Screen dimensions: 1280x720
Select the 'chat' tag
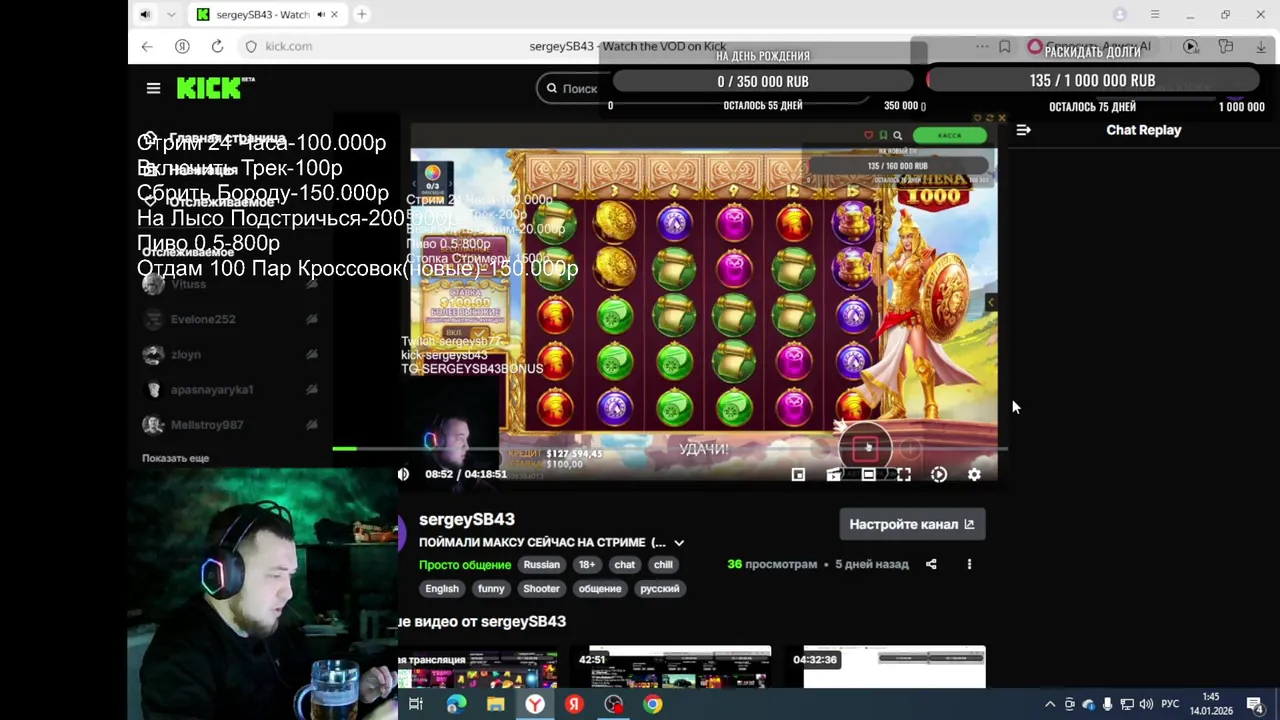coord(625,564)
